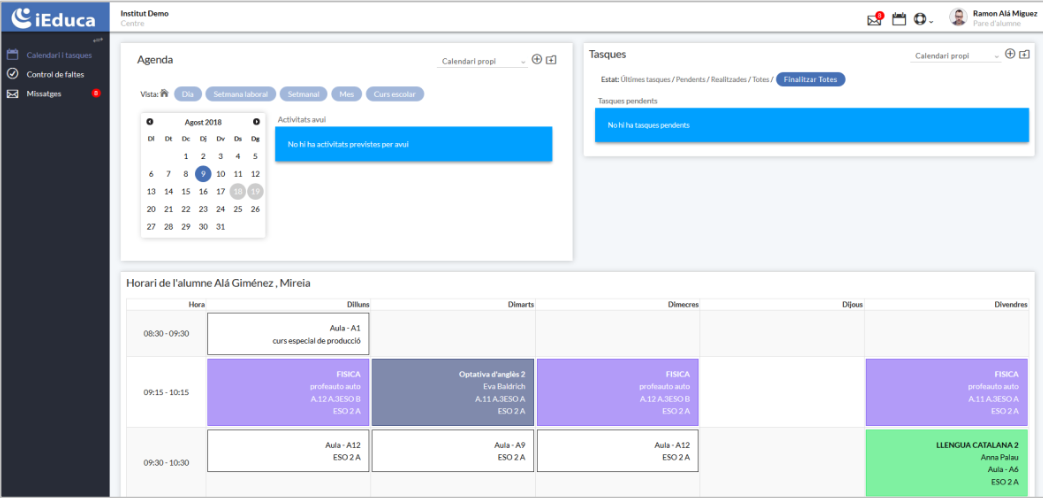Open the help lifebuoy icon menu
1043x498 pixels.
(x=921, y=19)
